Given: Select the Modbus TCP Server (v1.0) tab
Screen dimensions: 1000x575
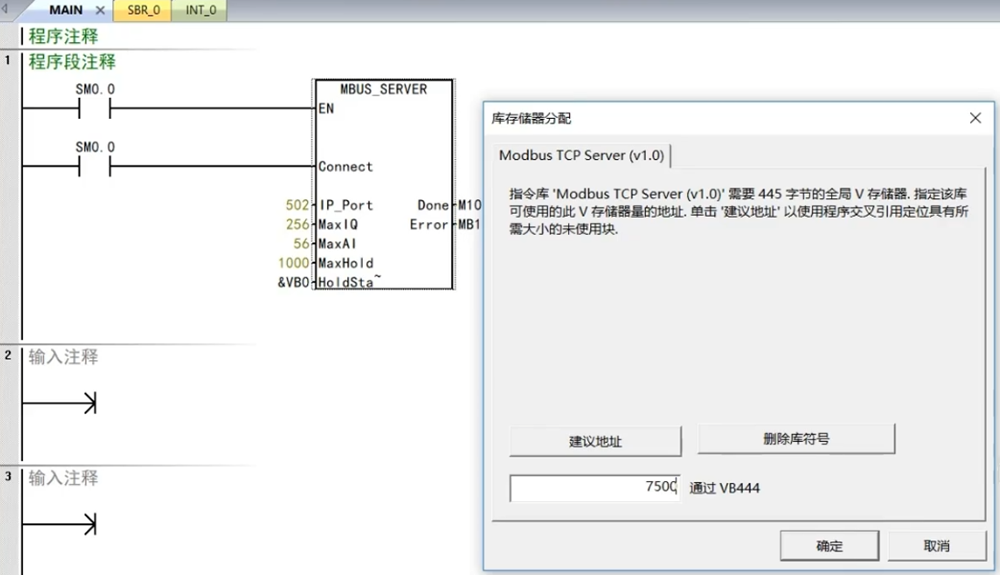Looking at the screenshot, I should [x=581, y=155].
